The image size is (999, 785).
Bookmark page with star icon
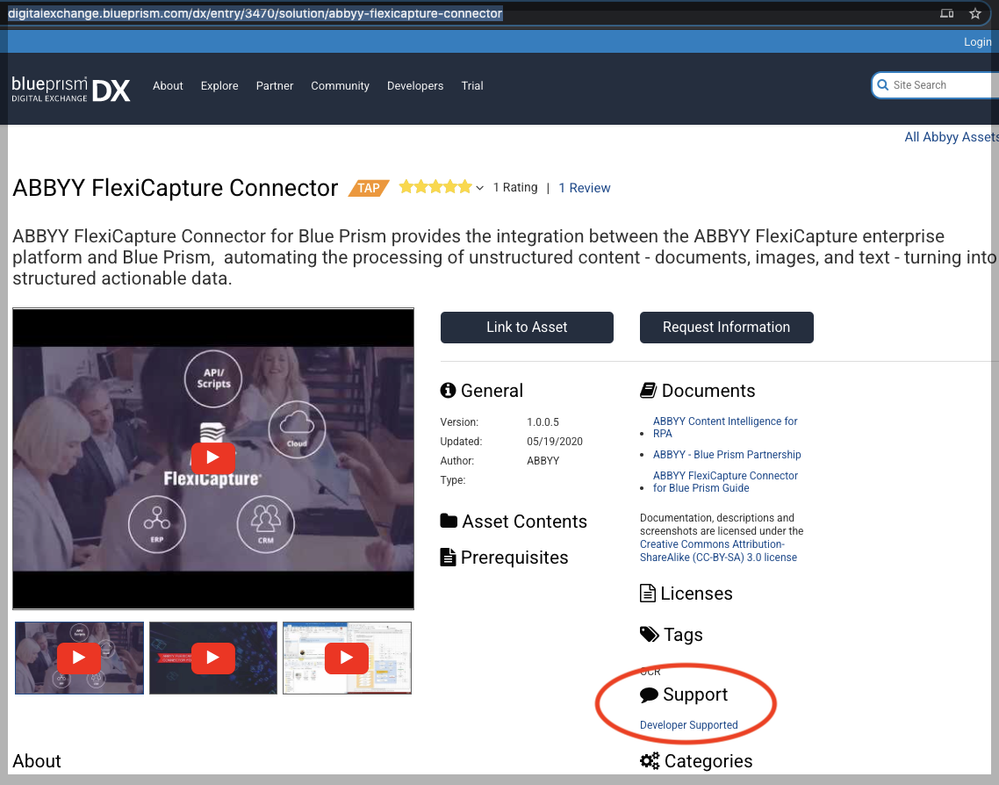[x=975, y=13]
